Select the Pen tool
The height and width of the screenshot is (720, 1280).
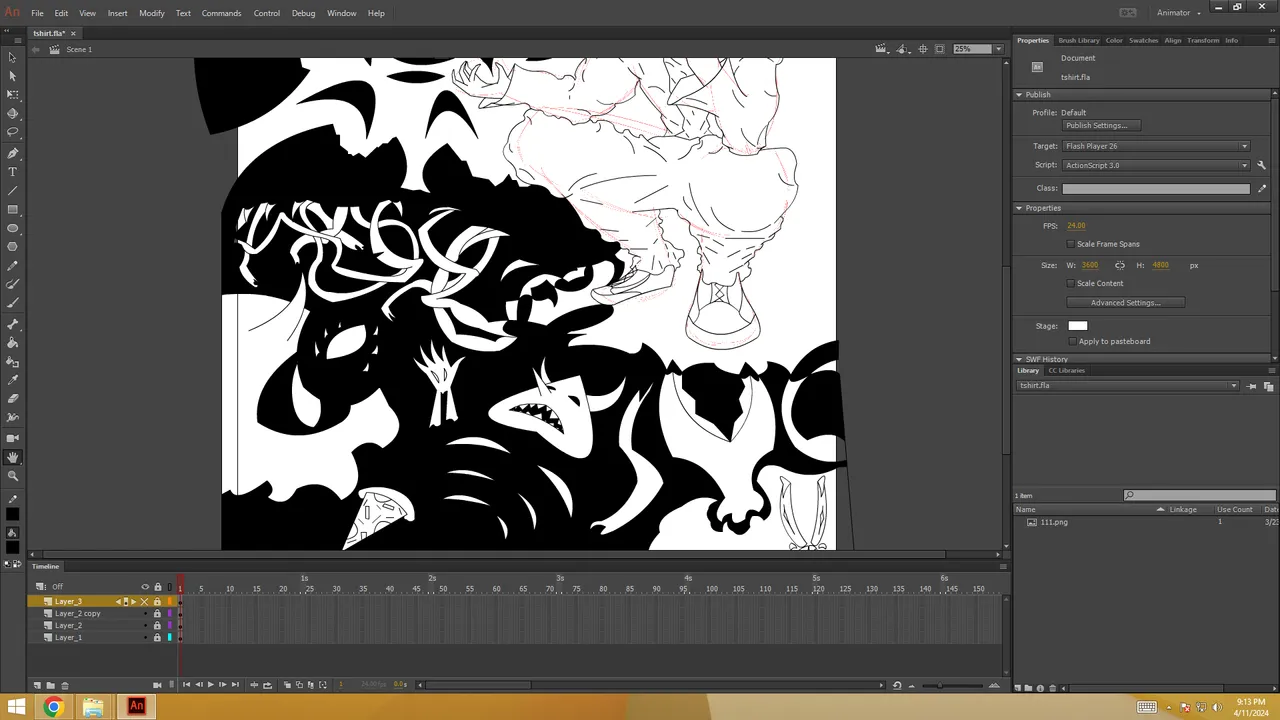click(12, 153)
